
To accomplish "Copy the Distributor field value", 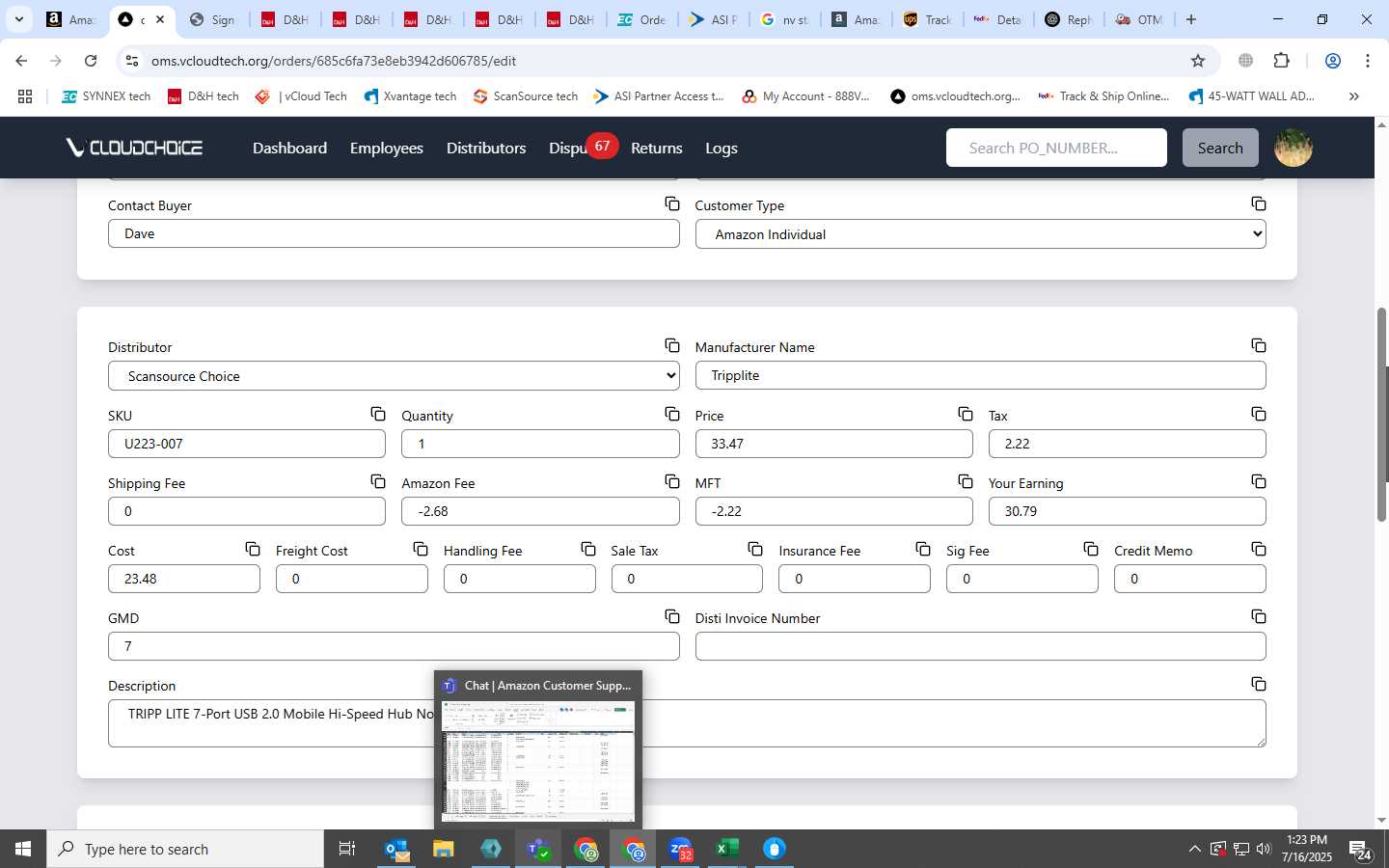I will coord(672,345).
